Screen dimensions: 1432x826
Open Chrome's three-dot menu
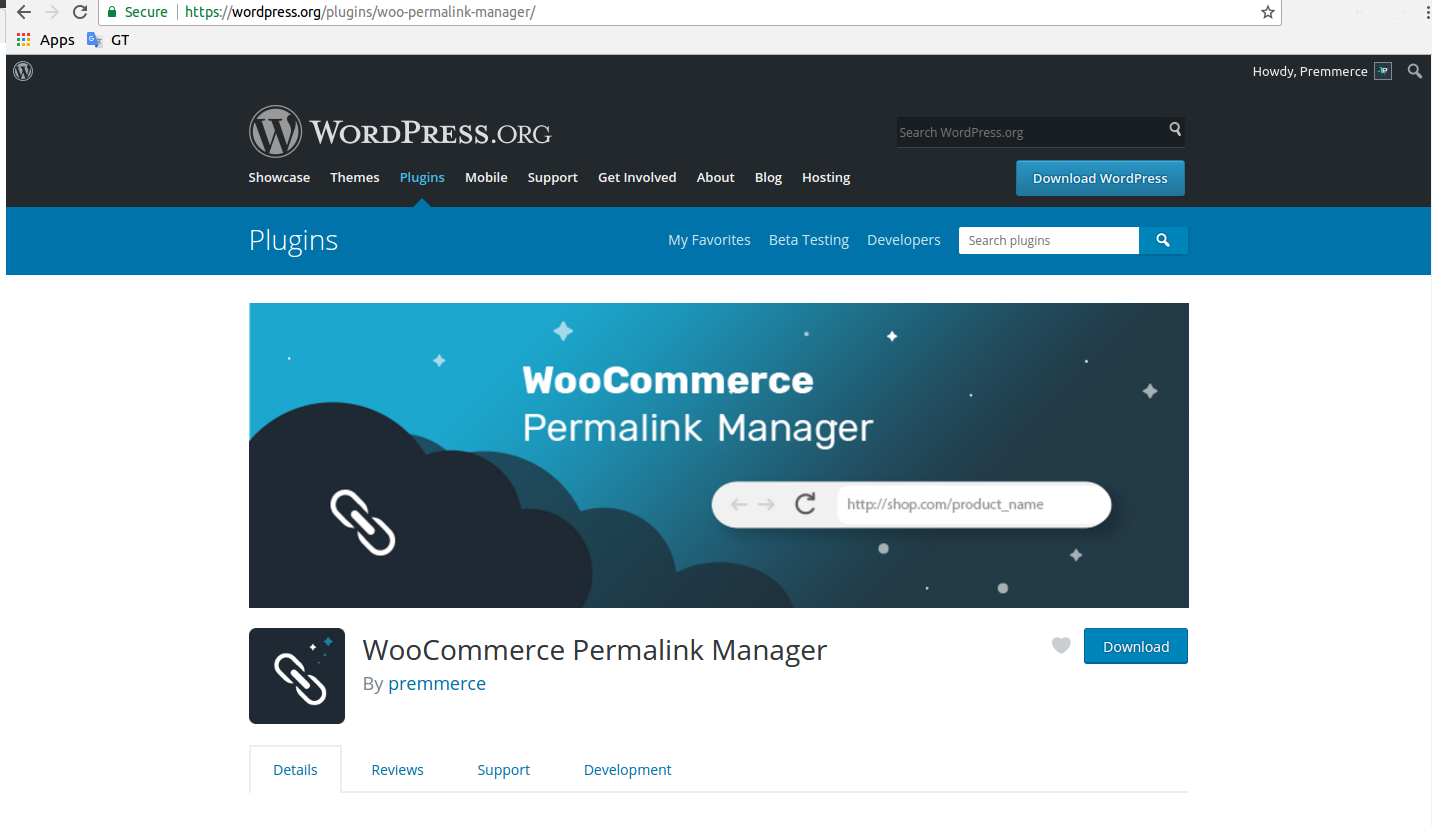(x=1427, y=12)
